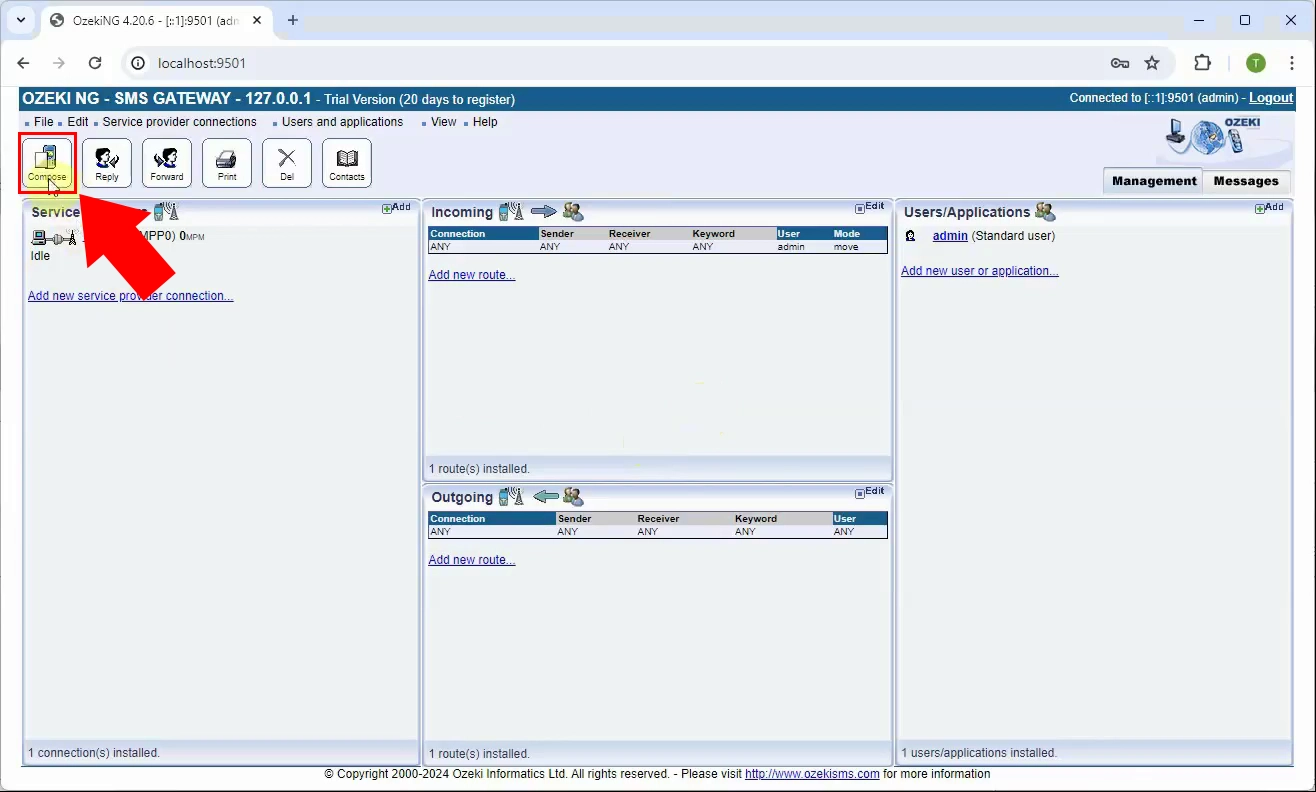This screenshot has height=792, width=1316.
Task: Click Incoming table Mode column header
Action: click(x=860, y=234)
